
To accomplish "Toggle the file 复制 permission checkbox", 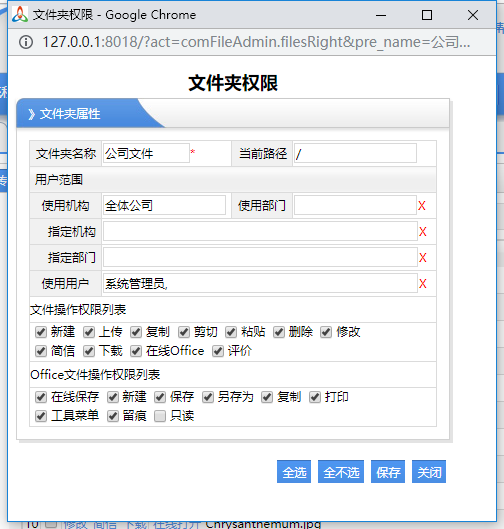I will pyautogui.click(x=136, y=332).
